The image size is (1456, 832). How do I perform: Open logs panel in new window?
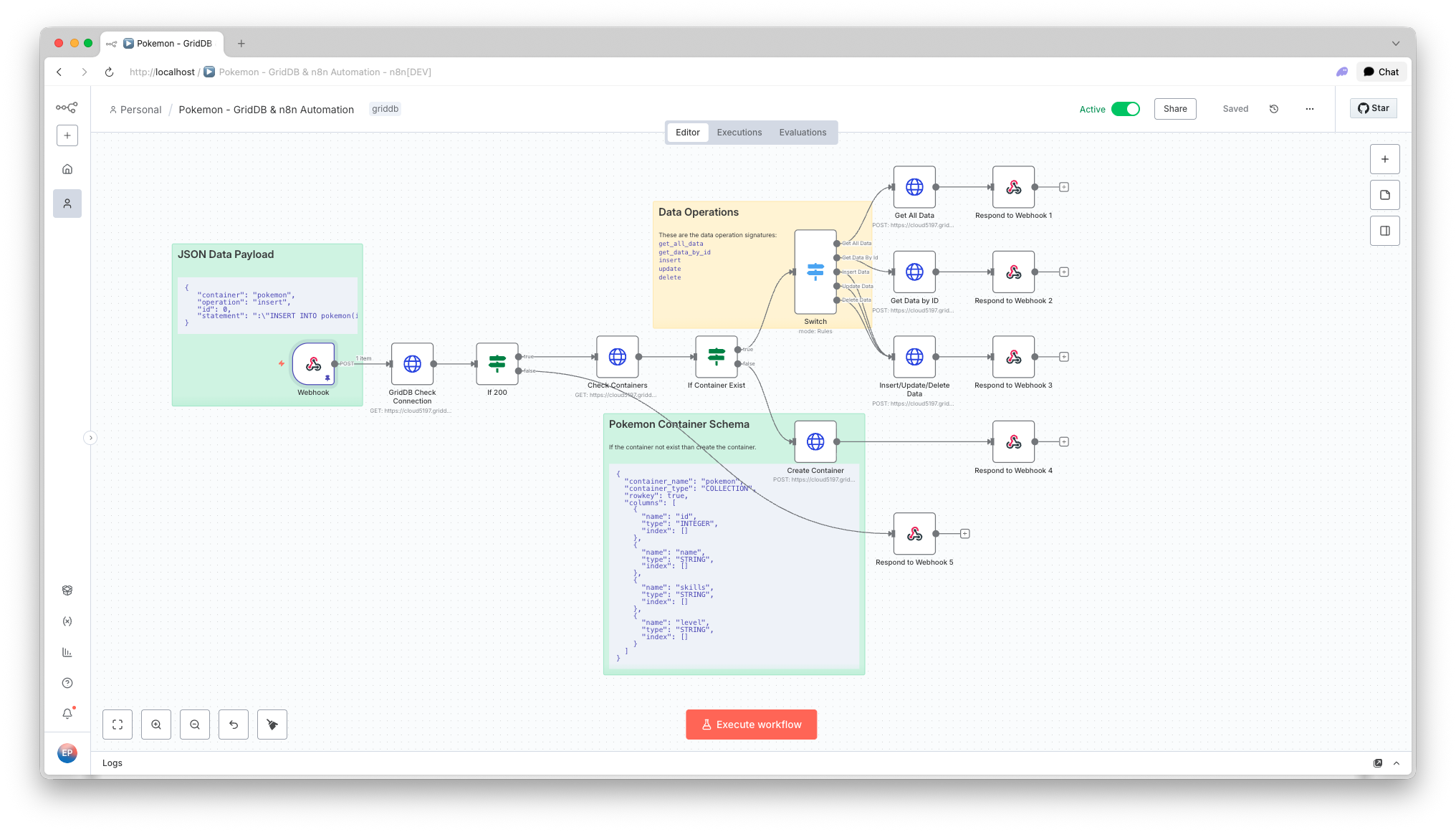tap(1378, 763)
